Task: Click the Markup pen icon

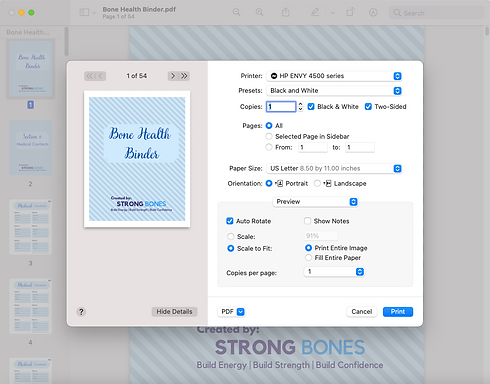Action: click(x=315, y=12)
